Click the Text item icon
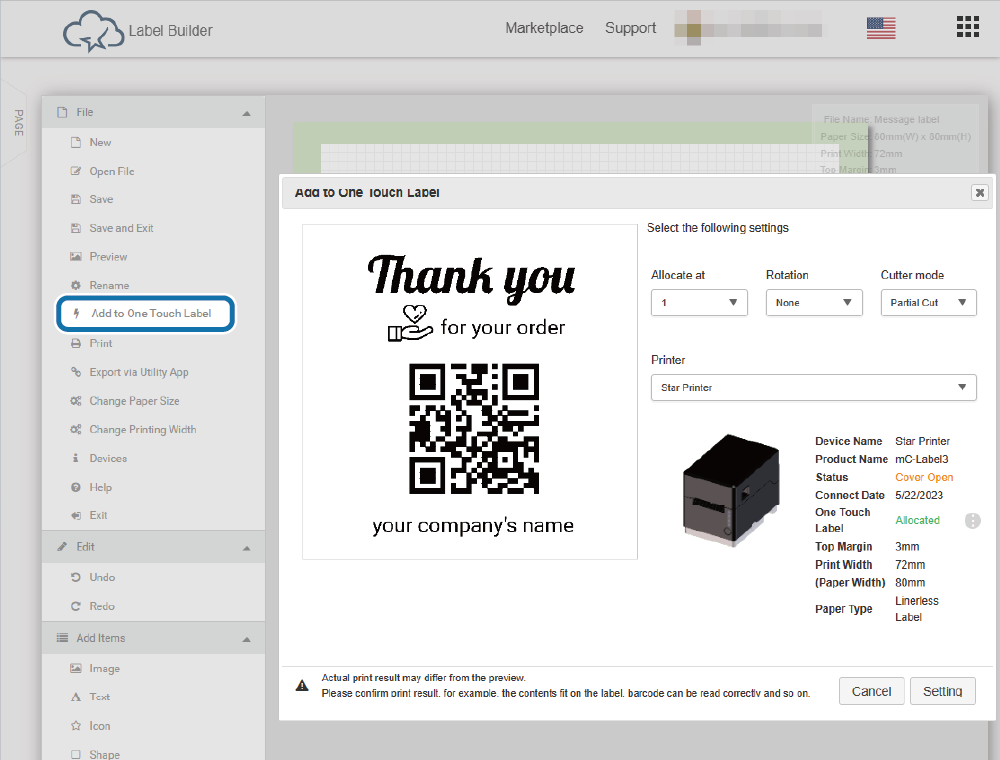The width and height of the screenshot is (1000, 760). coord(76,697)
